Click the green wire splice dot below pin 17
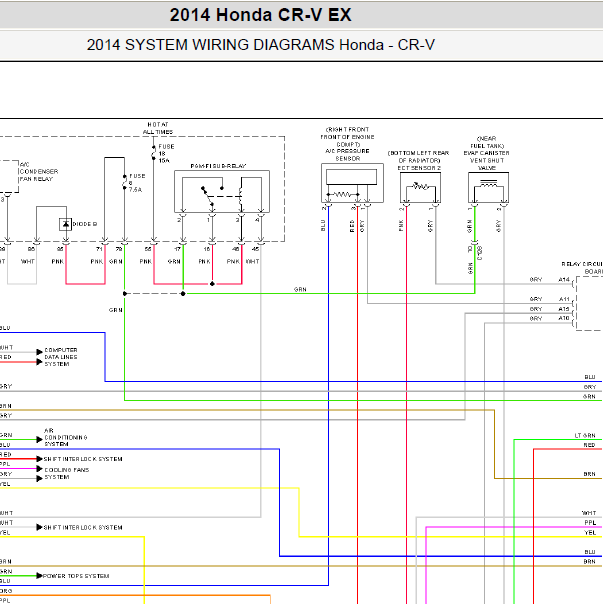This screenshot has height=604, width=603. coord(183,294)
